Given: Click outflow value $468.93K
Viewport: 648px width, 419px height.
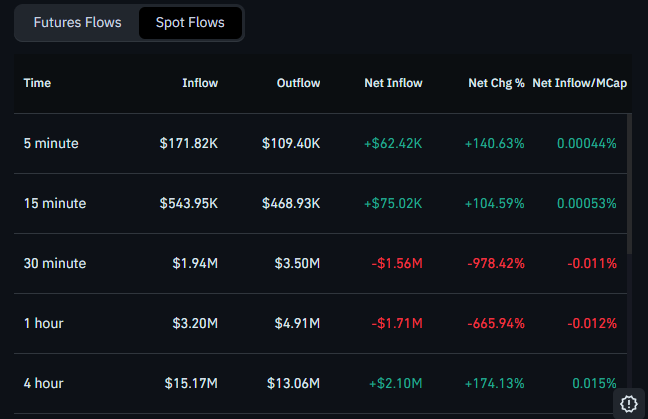Looking at the screenshot, I should point(291,203).
